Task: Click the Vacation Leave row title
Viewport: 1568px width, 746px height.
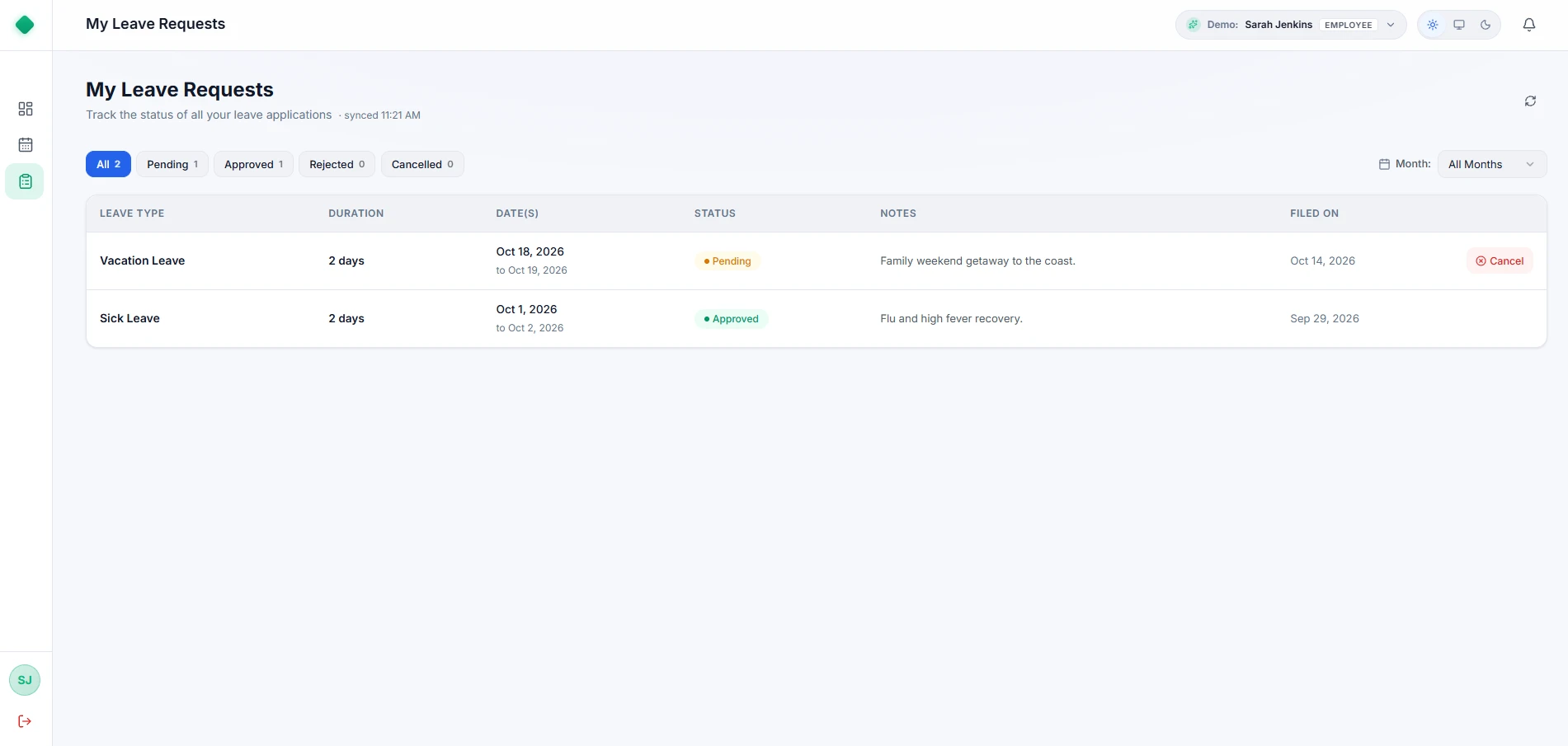Action: point(142,260)
